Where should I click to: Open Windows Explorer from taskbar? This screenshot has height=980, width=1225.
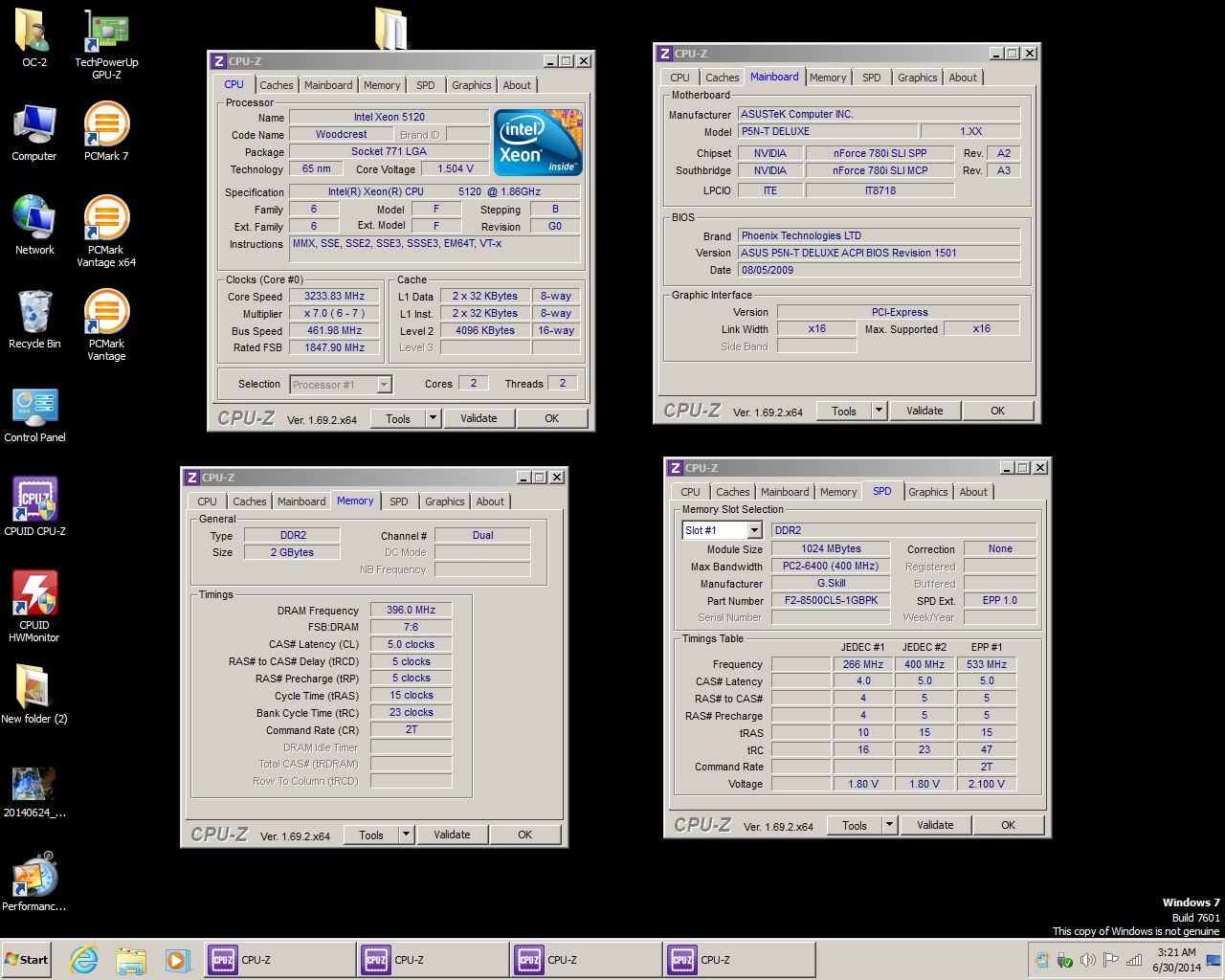point(131,960)
